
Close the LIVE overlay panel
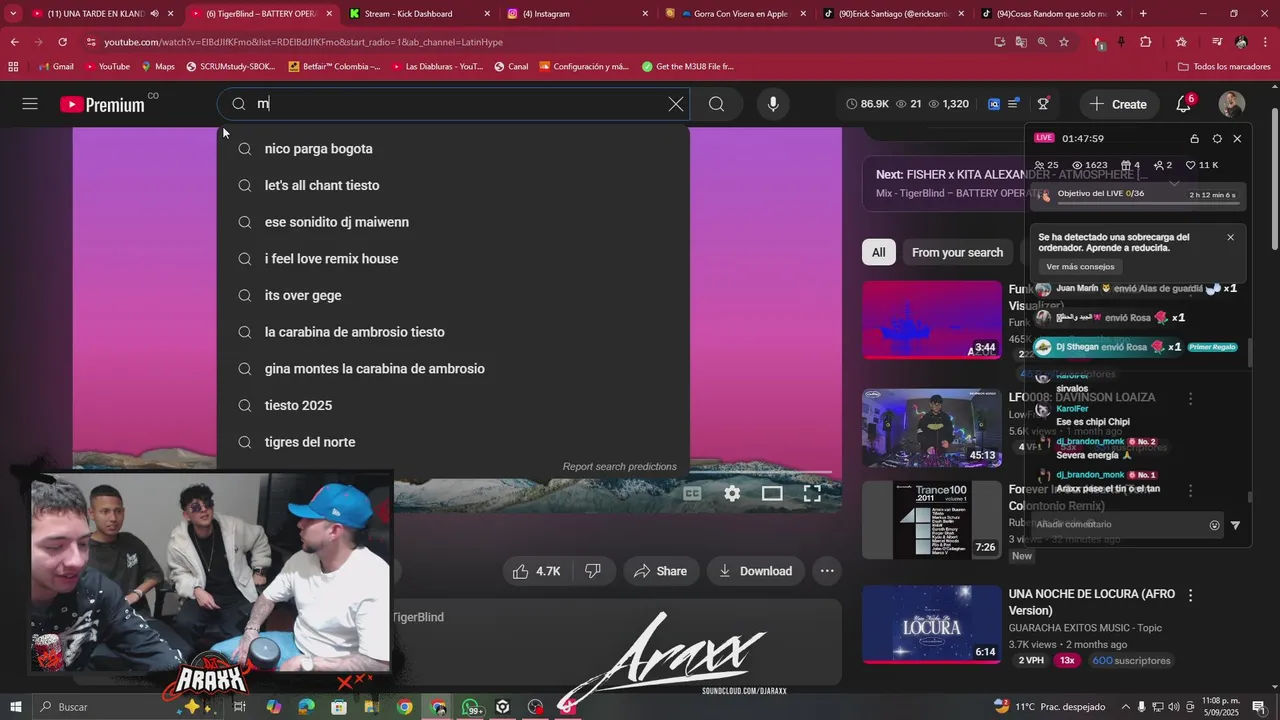[1237, 139]
